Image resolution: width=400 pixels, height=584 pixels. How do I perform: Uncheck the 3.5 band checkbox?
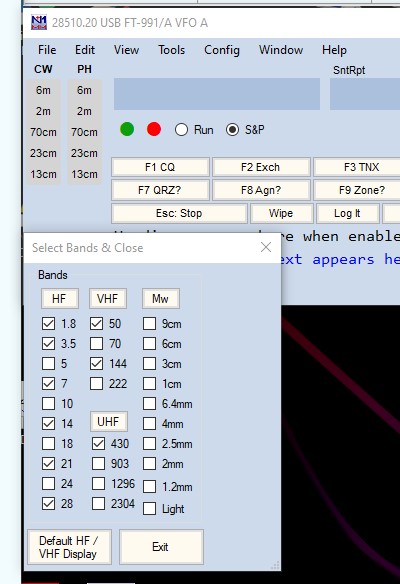pos(48,343)
